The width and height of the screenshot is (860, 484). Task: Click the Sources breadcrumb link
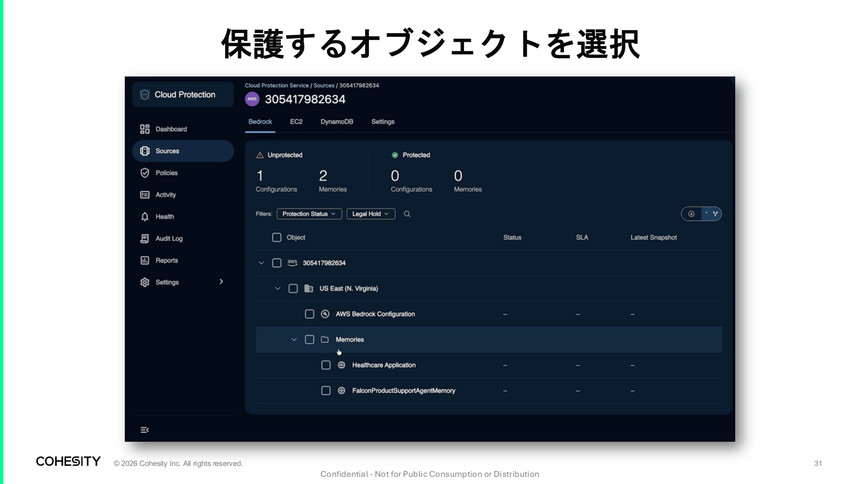click(324, 86)
